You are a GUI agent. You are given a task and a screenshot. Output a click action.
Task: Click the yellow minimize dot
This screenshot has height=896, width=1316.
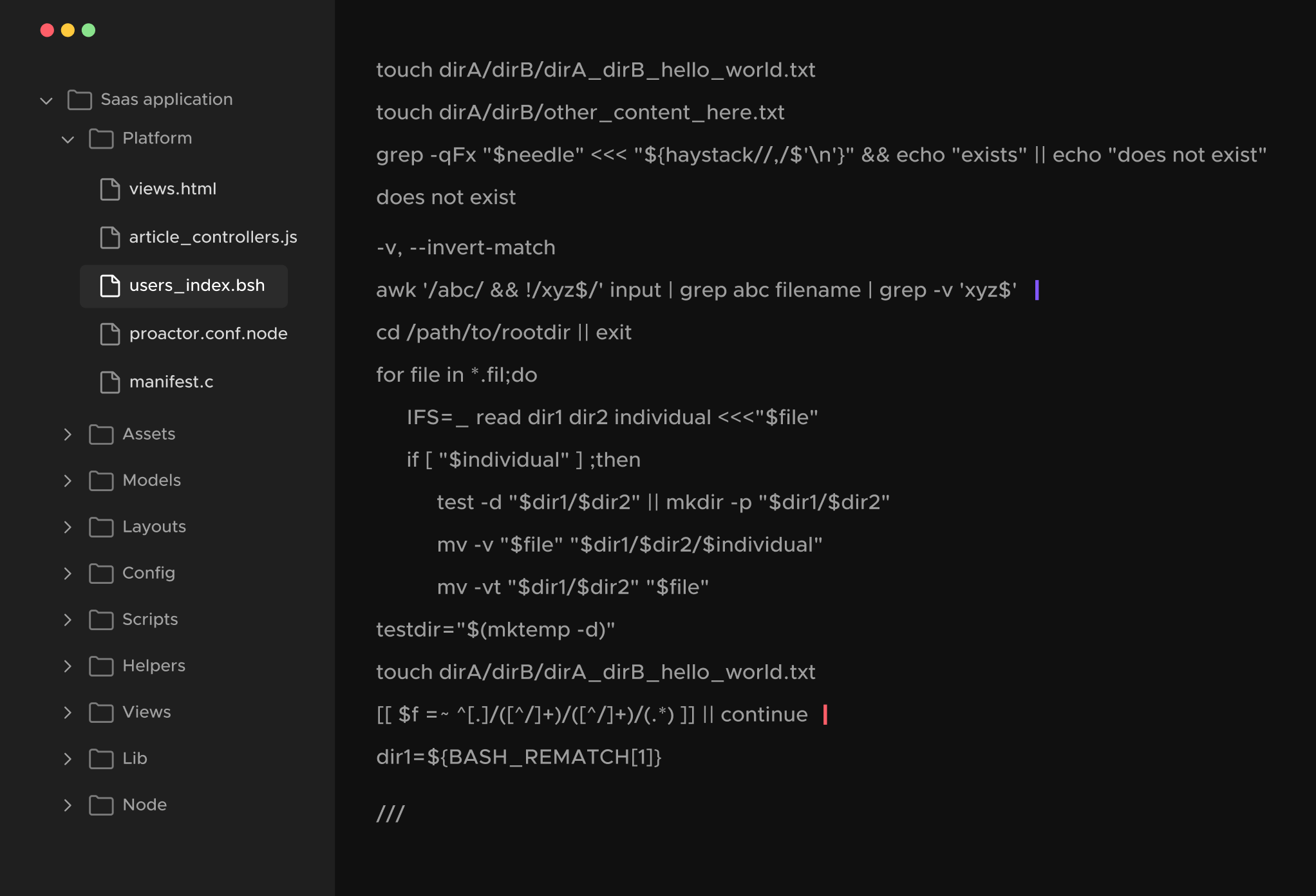tap(68, 30)
